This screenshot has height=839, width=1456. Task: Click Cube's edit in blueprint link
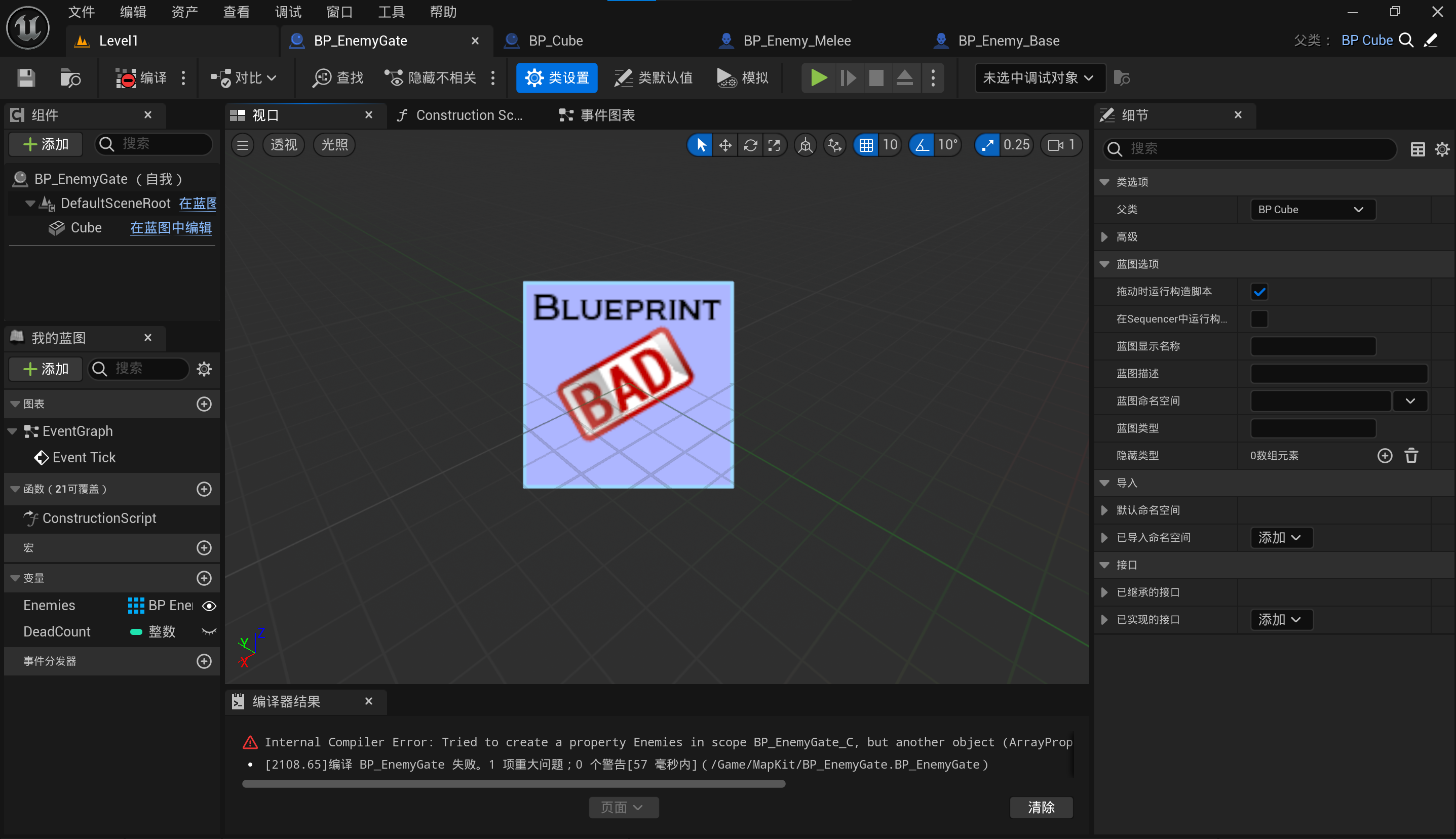(171, 228)
